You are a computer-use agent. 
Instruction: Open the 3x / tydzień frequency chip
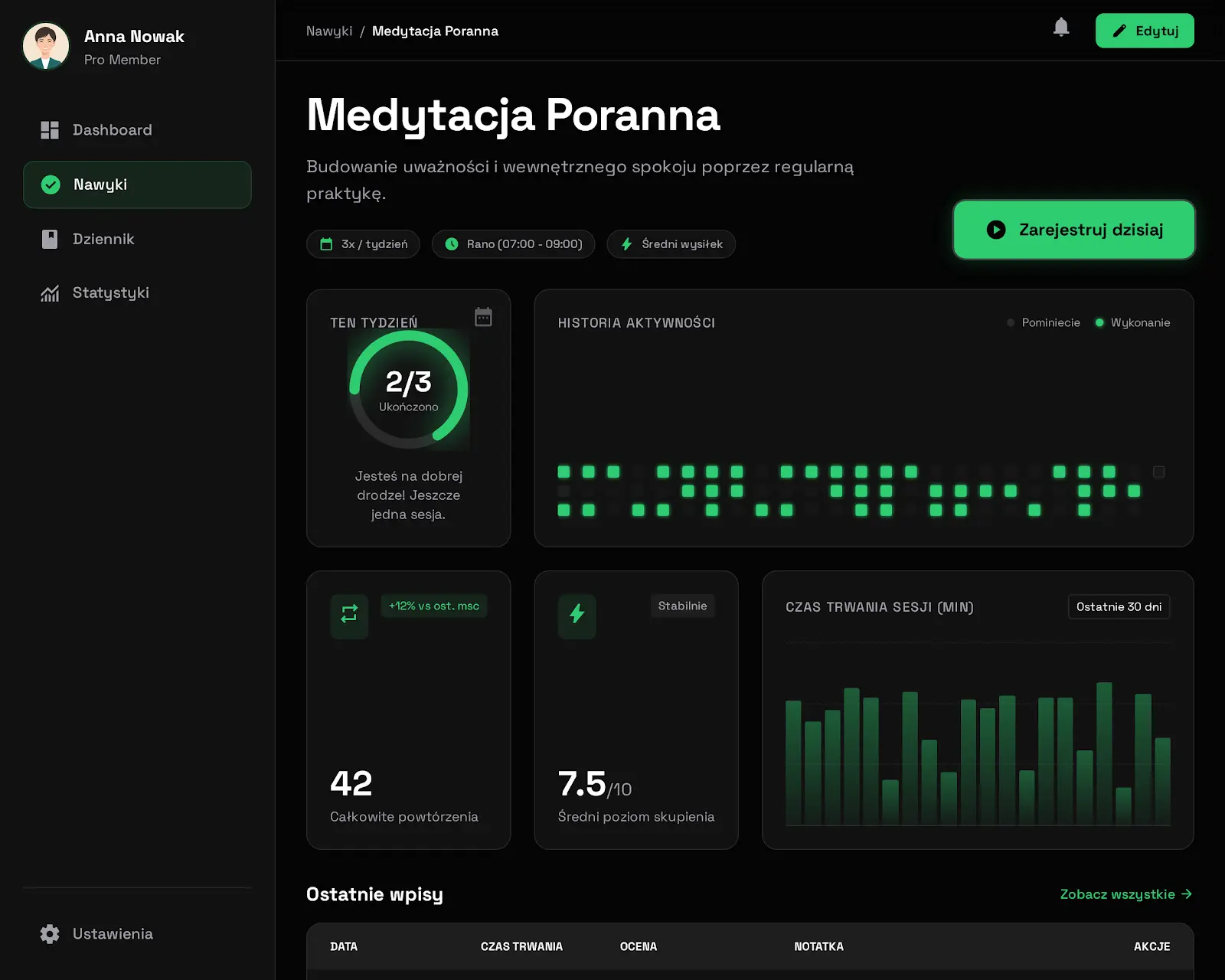363,244
